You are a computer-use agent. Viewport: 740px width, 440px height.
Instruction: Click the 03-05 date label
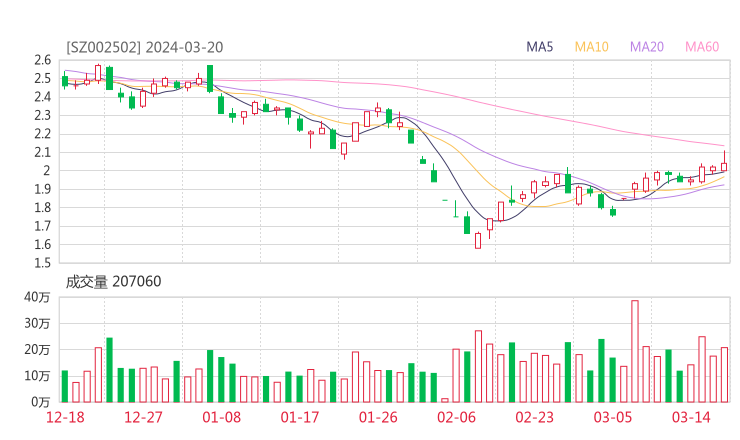coord(613,417)
